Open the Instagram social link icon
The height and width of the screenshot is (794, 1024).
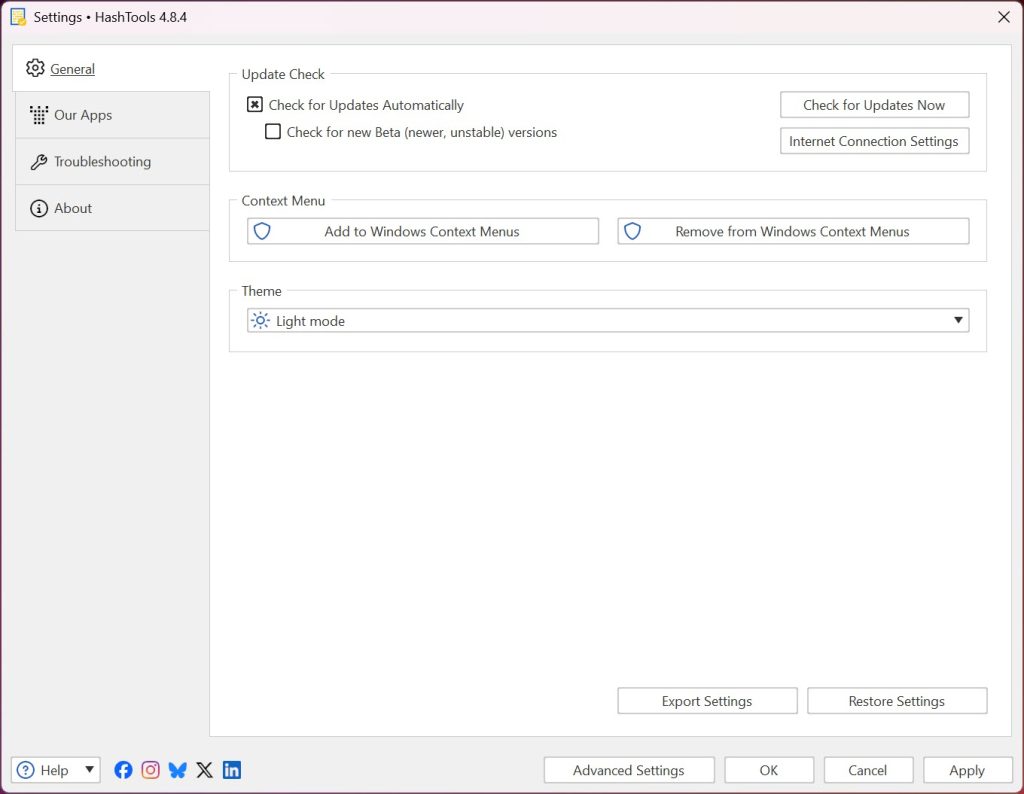coord(150,770)
